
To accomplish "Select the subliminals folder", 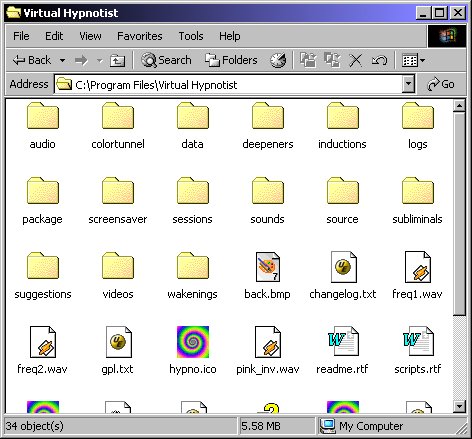I will [418, 201].
